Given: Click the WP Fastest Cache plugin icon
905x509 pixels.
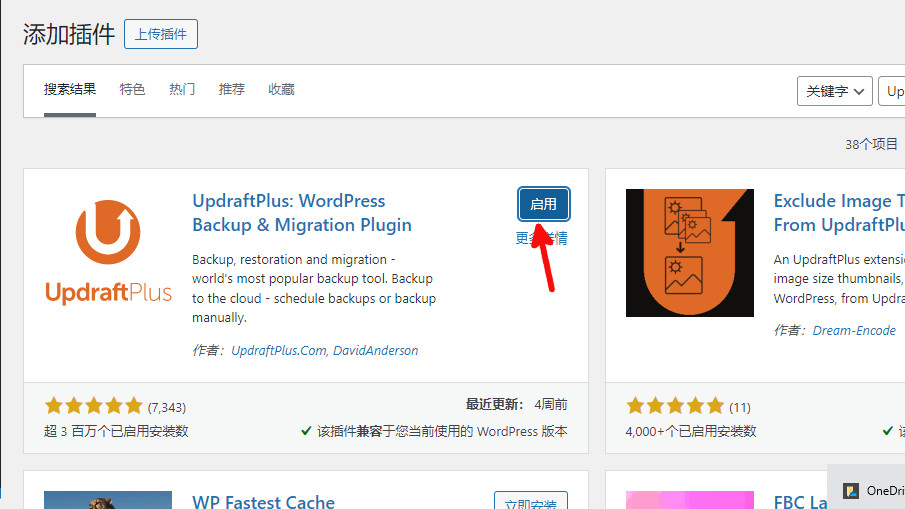Looking at the screenshot, I should (108, 500).
